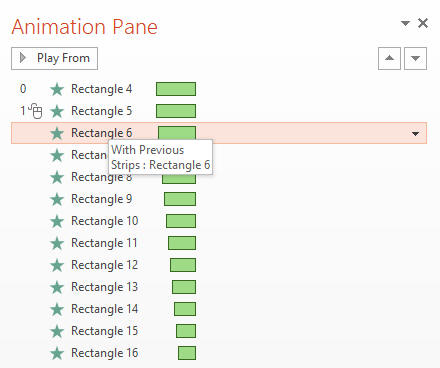
Task: Select the Rectangle 12 animation entry
Action: (219, 265)
